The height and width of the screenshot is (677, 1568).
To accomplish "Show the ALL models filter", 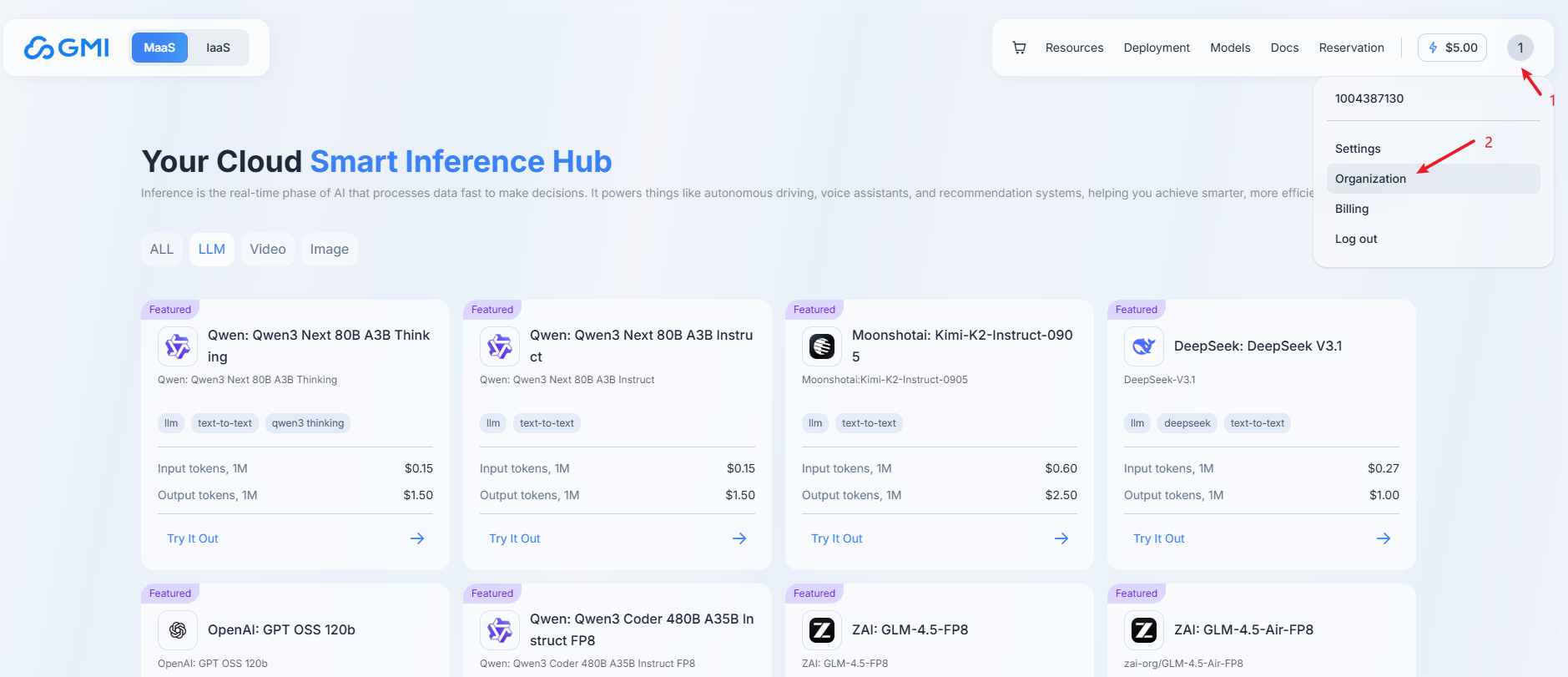I will click(162, 249).
